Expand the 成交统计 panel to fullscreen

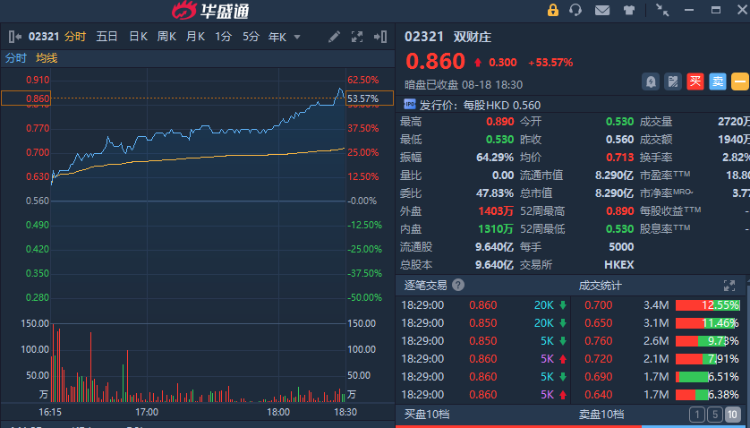(x=729, y=285)
